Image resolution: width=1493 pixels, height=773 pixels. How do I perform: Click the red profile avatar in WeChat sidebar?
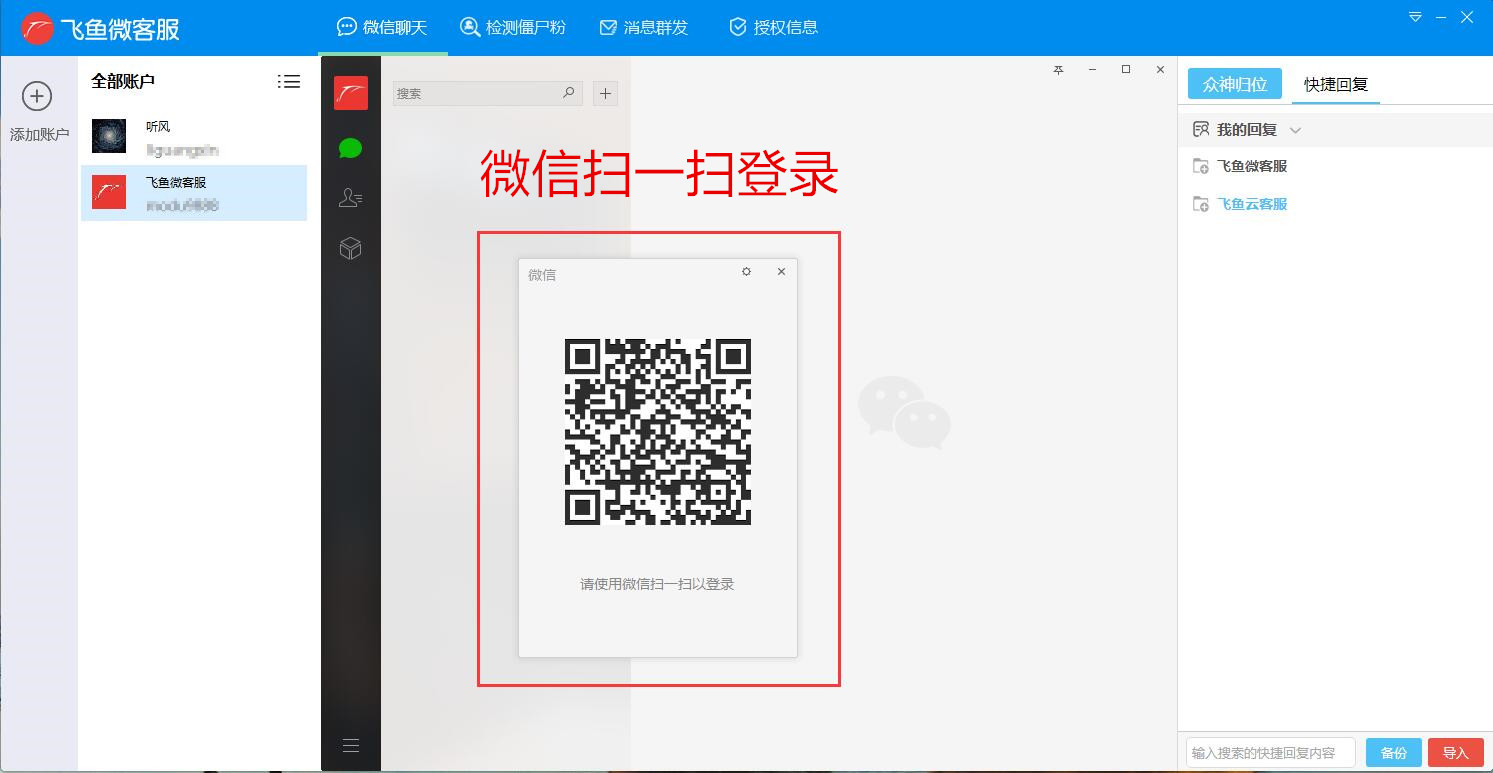(x=351, y=93)
